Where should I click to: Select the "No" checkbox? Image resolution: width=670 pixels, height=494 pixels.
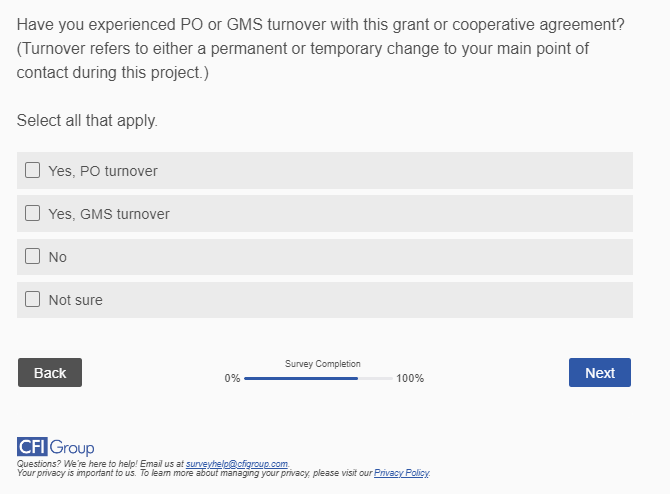click(x=33, y=257)
